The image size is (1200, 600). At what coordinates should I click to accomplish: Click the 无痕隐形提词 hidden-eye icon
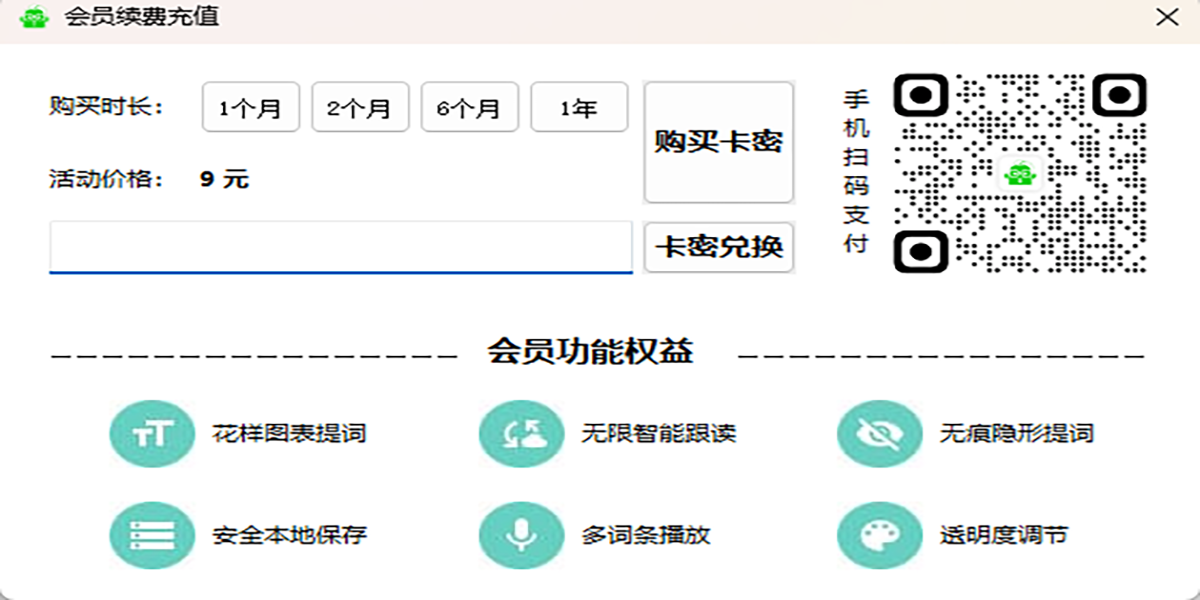pyautogui.click(x=879, y=434)
